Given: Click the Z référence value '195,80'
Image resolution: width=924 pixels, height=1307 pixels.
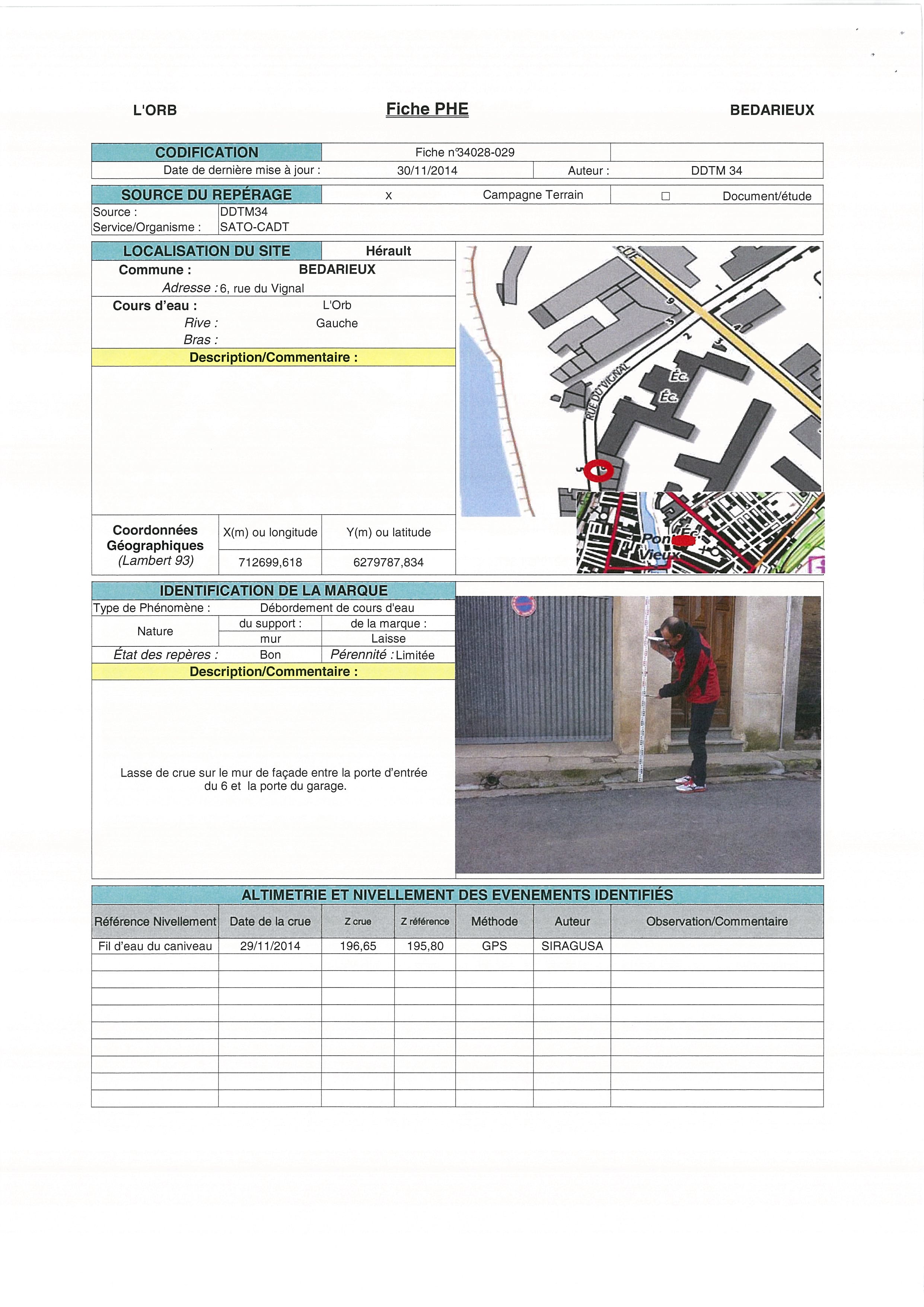Looking at the screenshot, I should (425, 946).
